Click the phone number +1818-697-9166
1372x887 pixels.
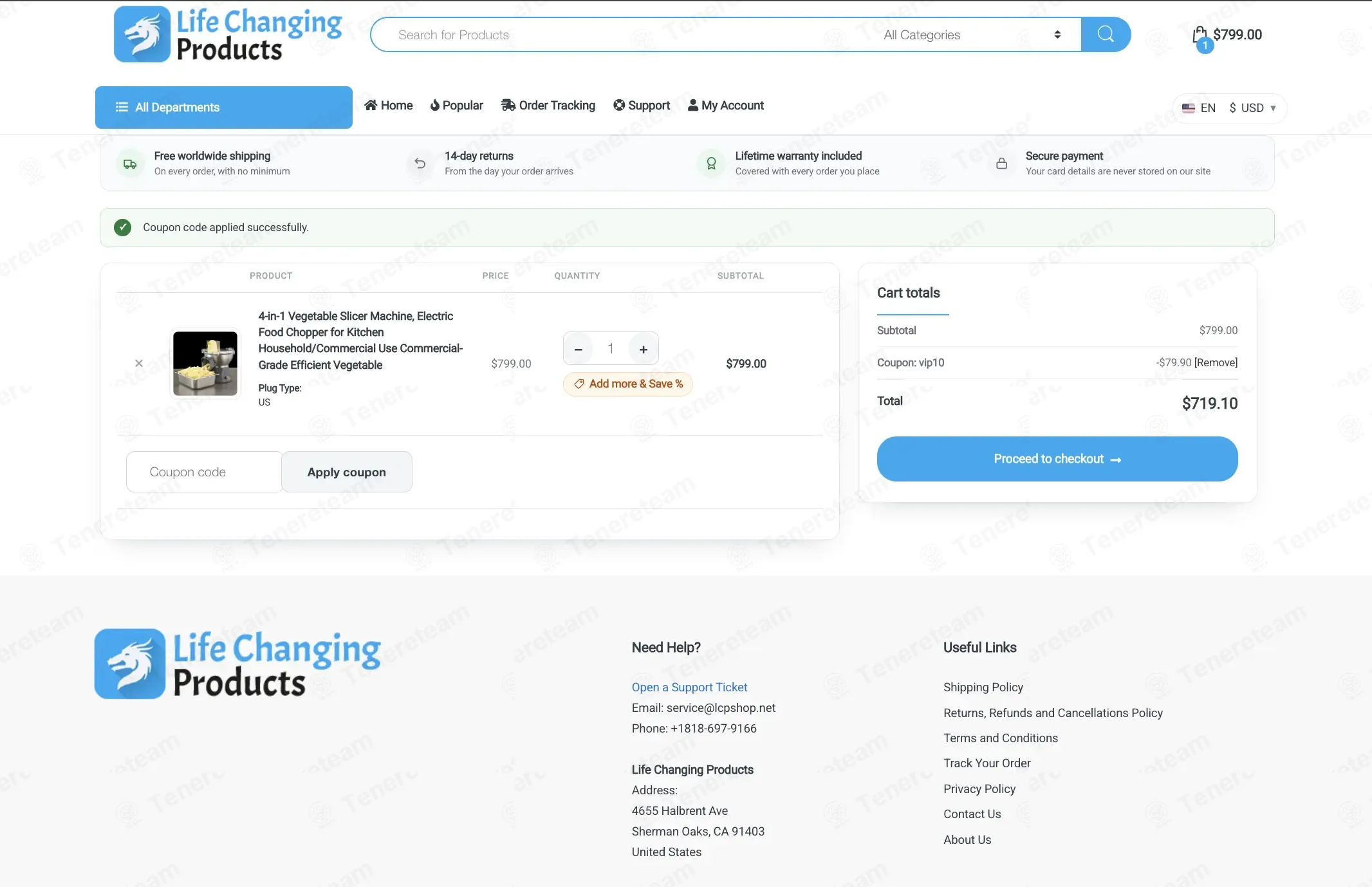pyautogui.click(x=713, y=729)
